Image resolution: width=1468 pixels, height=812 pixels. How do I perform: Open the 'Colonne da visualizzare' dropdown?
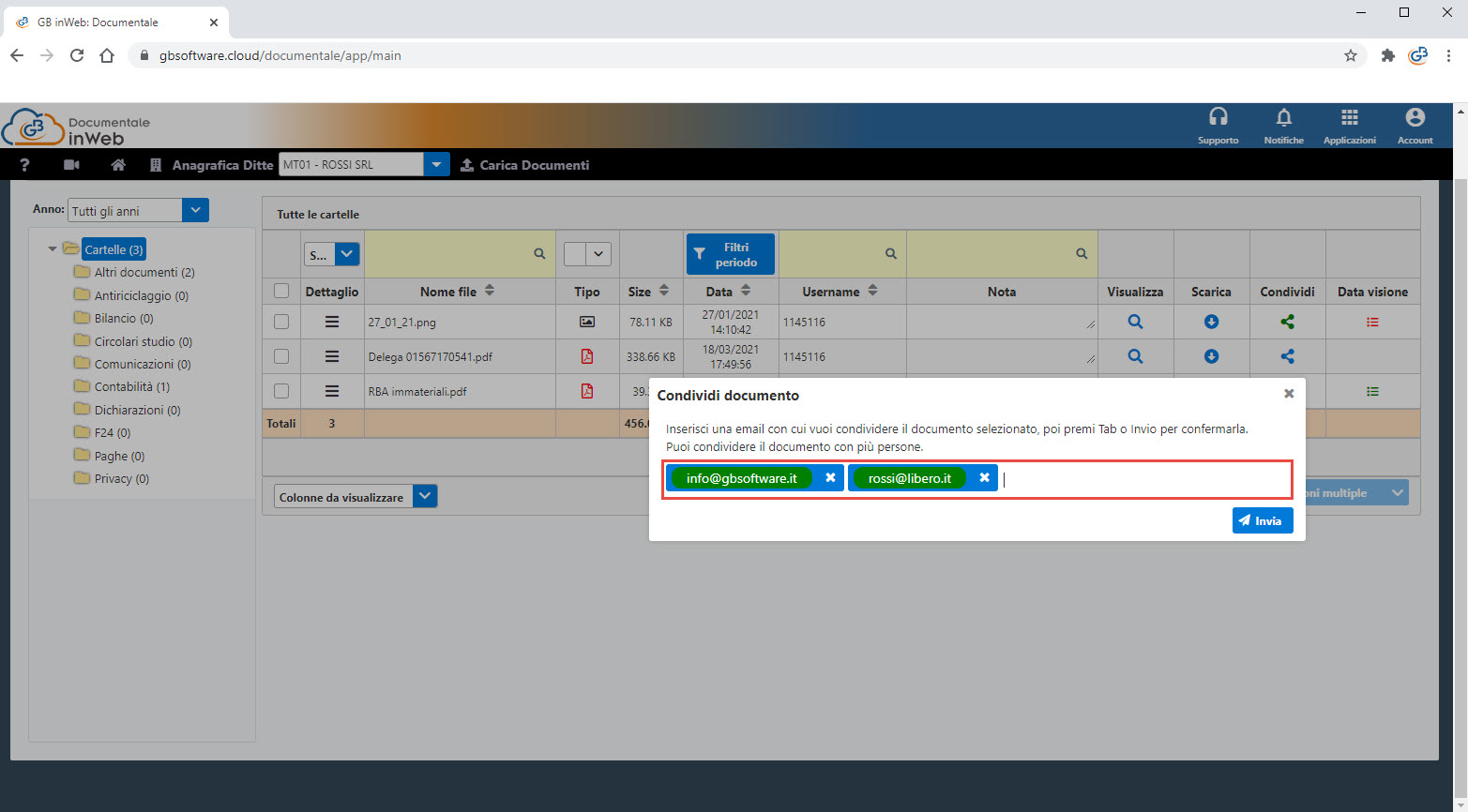(425, 495)
